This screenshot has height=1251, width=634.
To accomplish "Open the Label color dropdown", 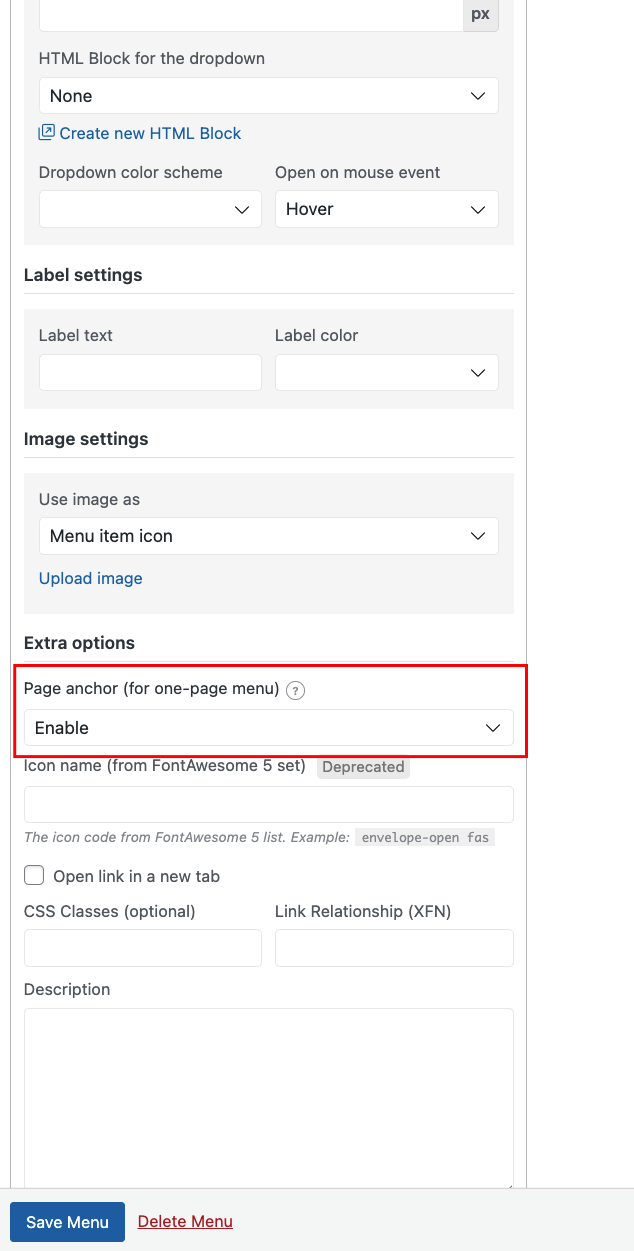I will (386, 372).
